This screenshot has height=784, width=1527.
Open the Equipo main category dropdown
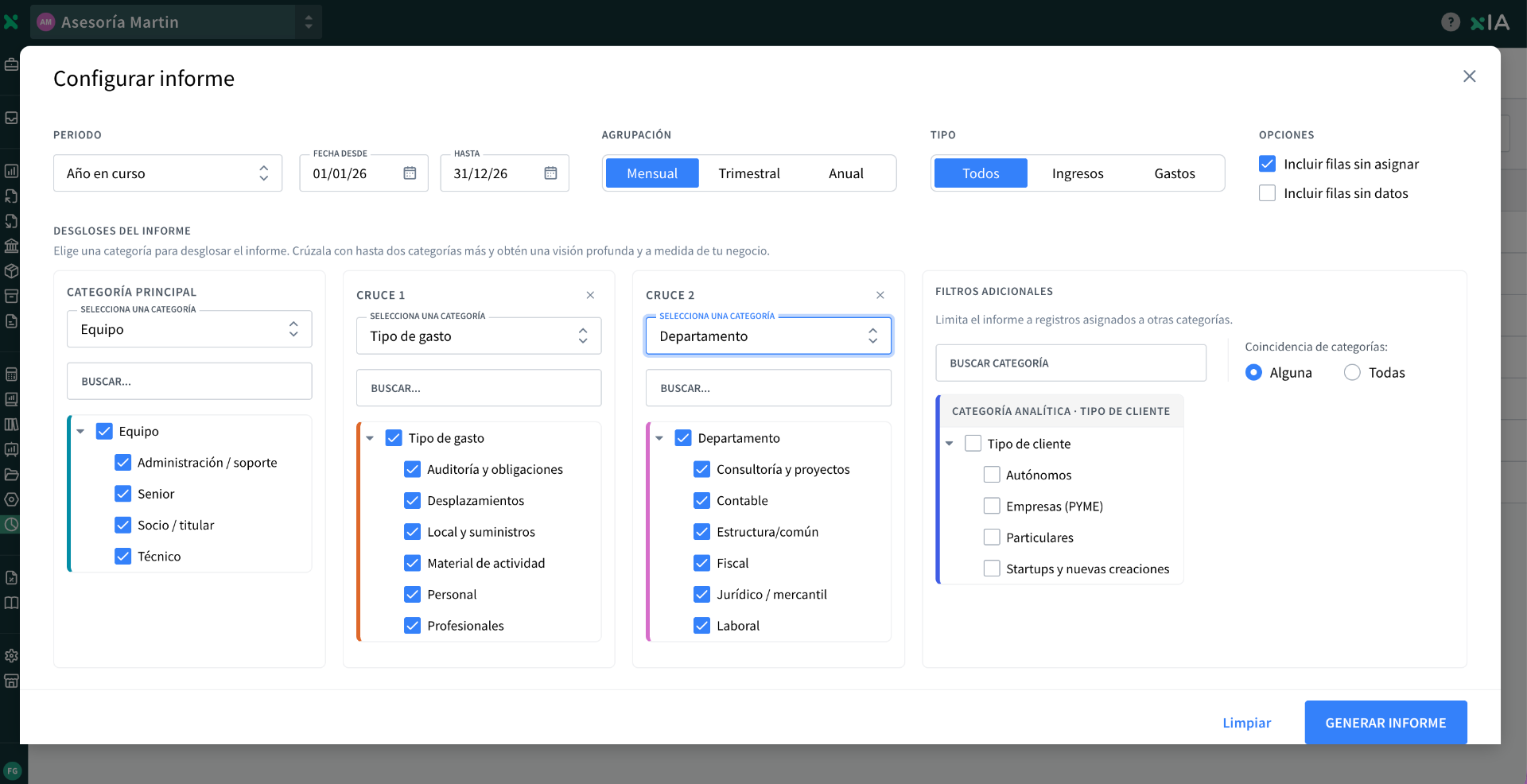coord(189,329)
